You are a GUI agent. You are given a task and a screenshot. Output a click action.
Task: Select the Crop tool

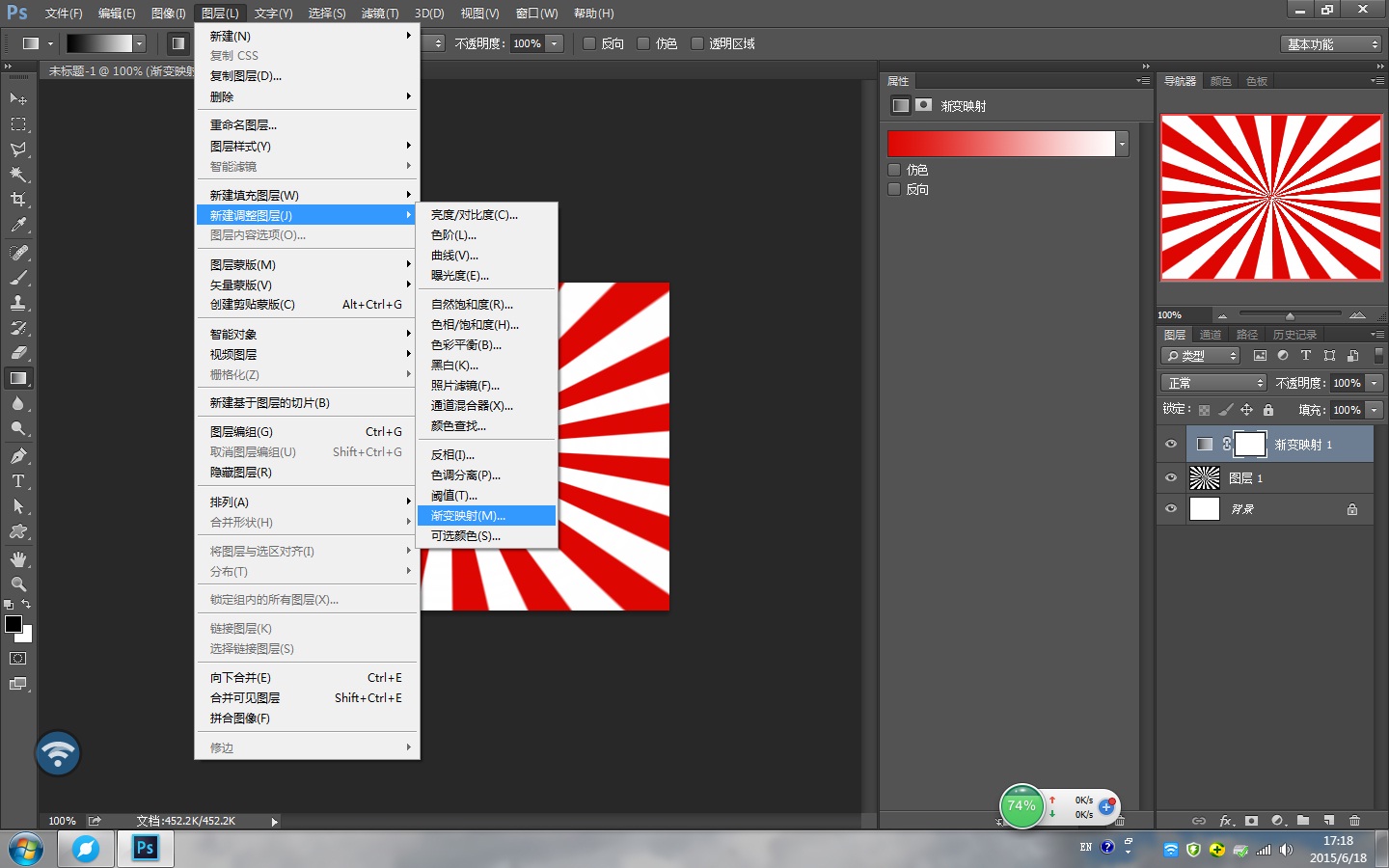[18, 200]
